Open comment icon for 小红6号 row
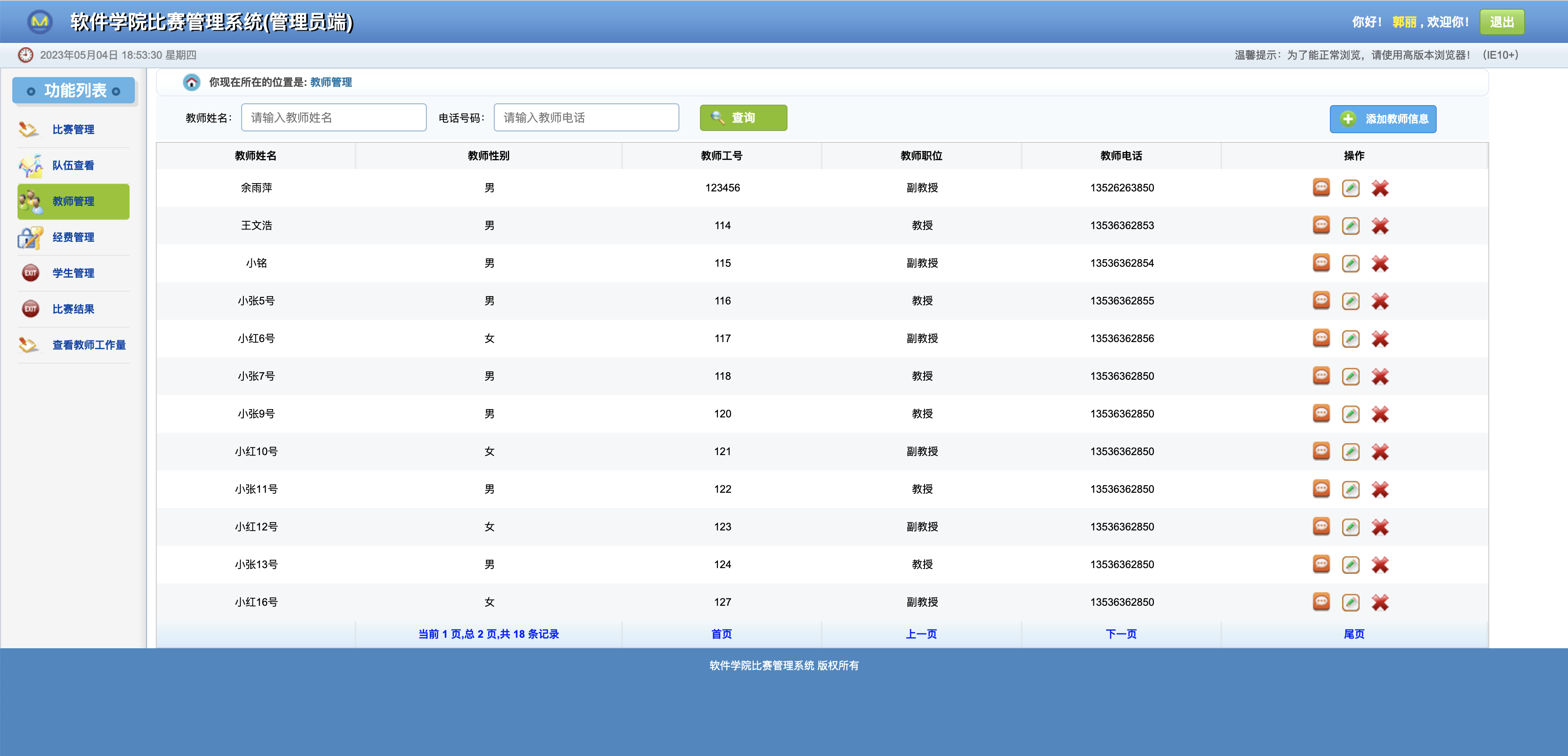This screenshot has width=1568, height=756. [1321, 338]
